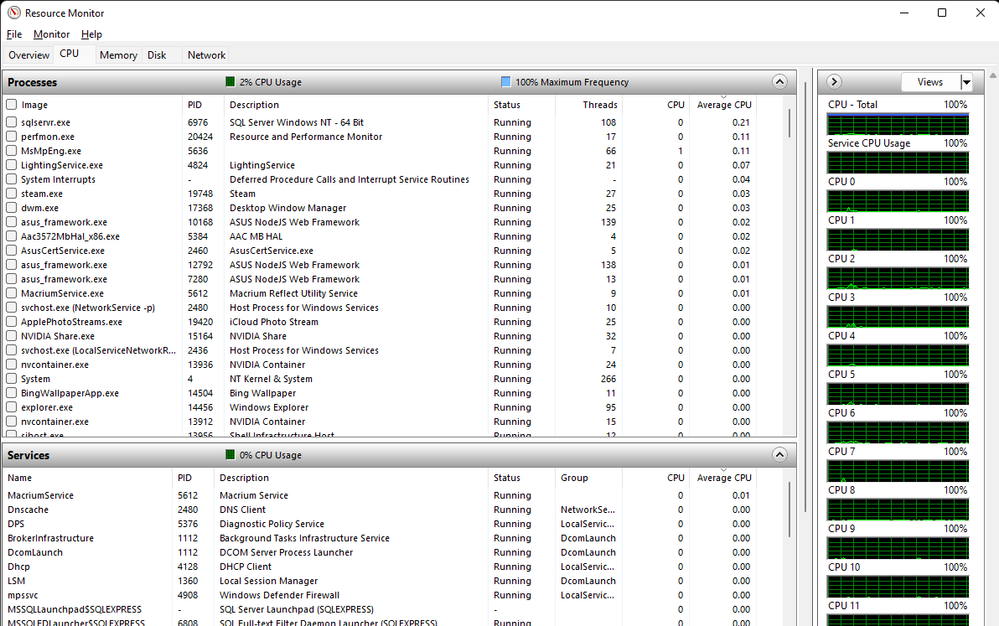
Task: Check the System Interrupts checkbox
Action: [x=11, y=179]
